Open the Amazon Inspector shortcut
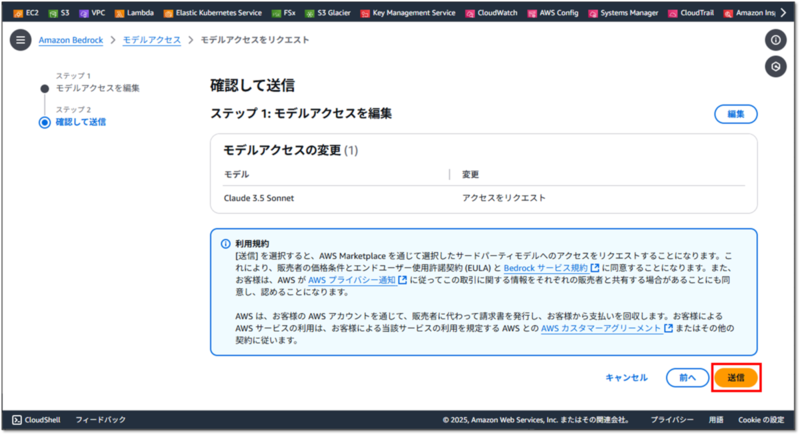The height and width of the screenshot is (435, 800). pyautogui.click(x=749, y=13)
